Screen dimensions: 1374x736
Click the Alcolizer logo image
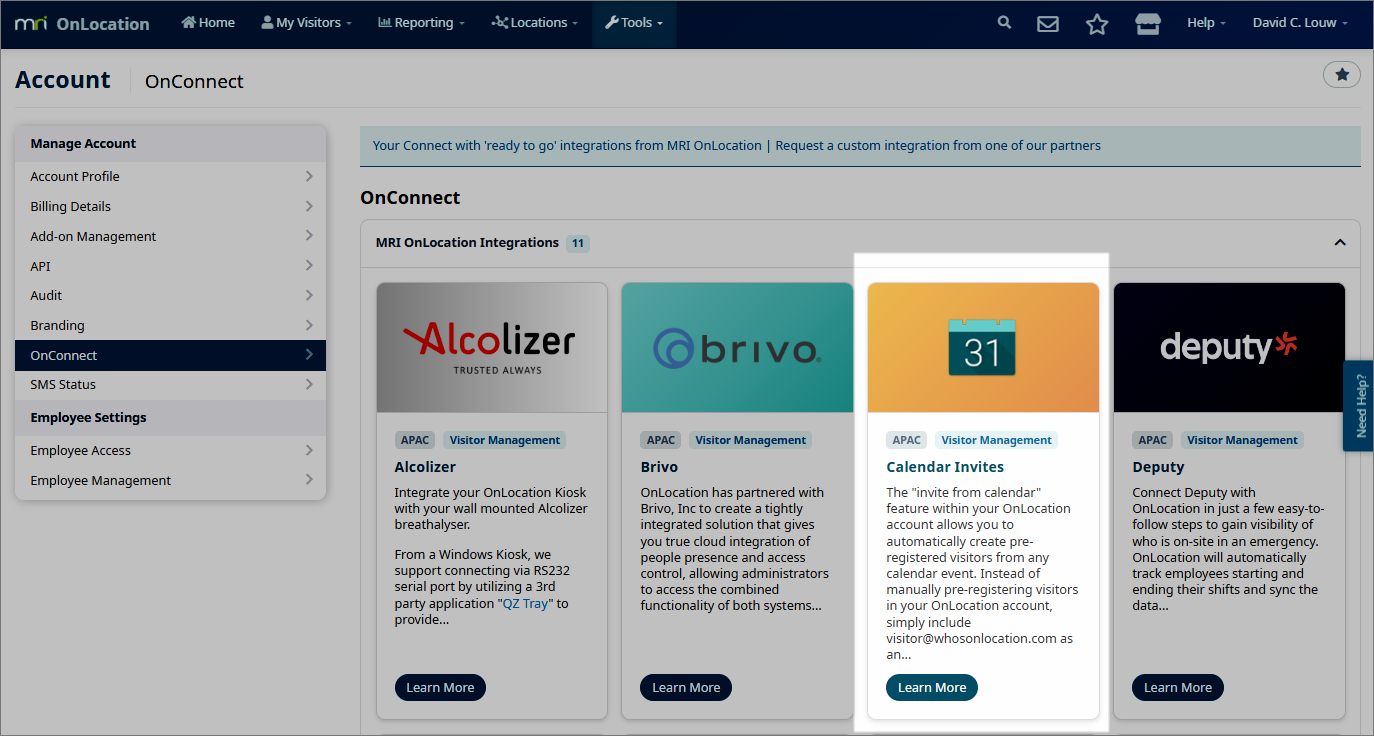point(491,347)
